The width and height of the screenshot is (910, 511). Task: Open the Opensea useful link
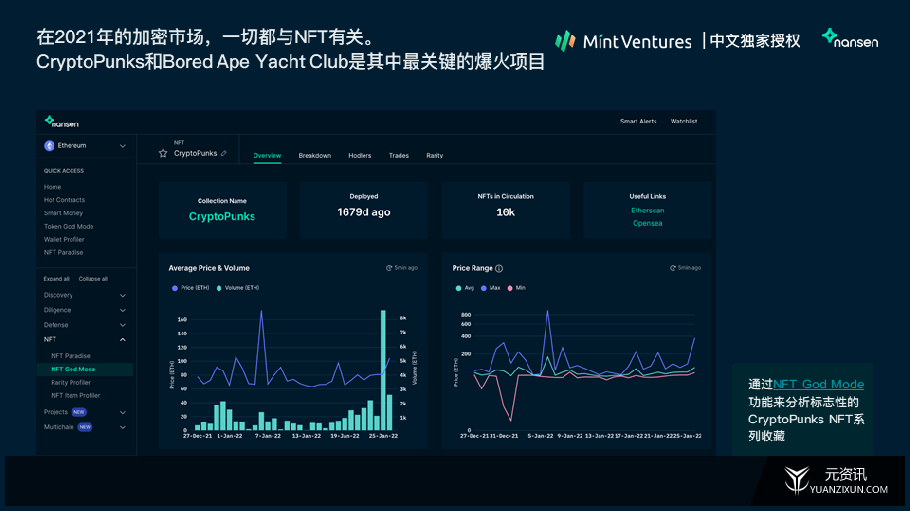point(648,223)
